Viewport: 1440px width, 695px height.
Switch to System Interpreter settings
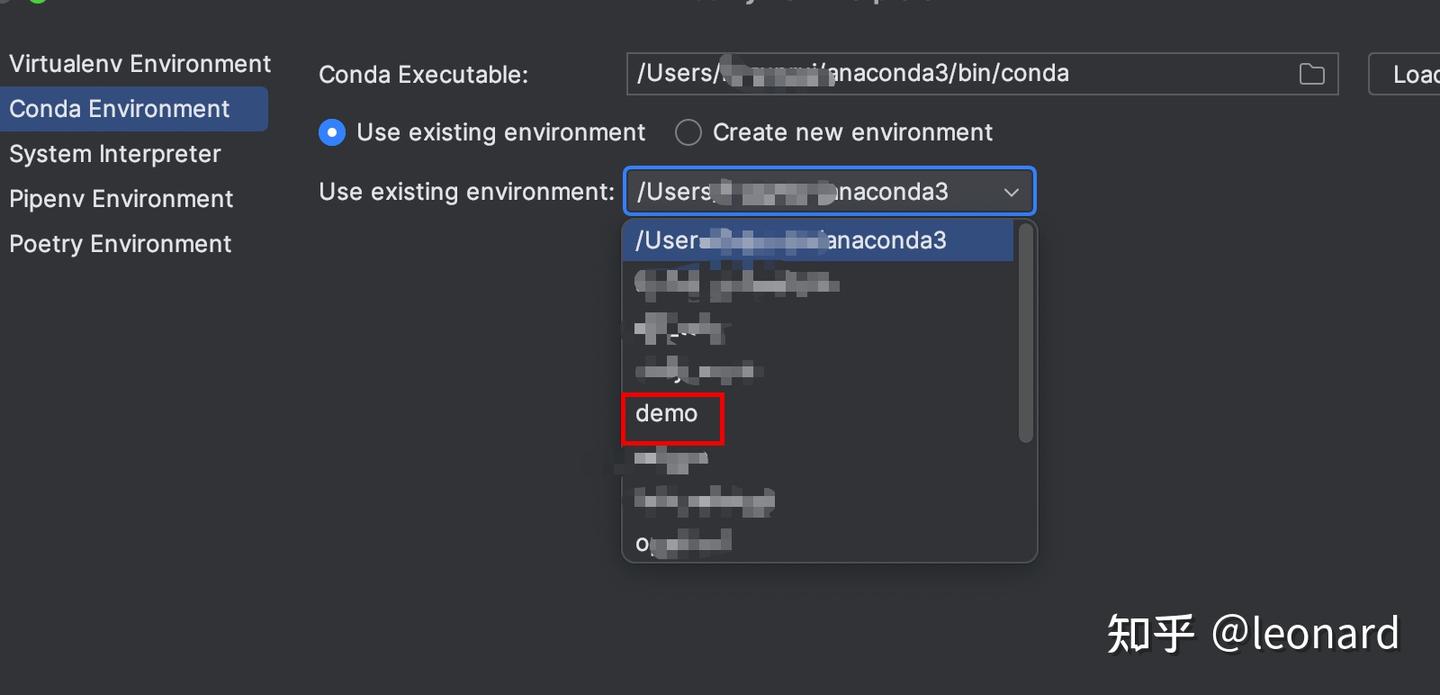[115, 154]
